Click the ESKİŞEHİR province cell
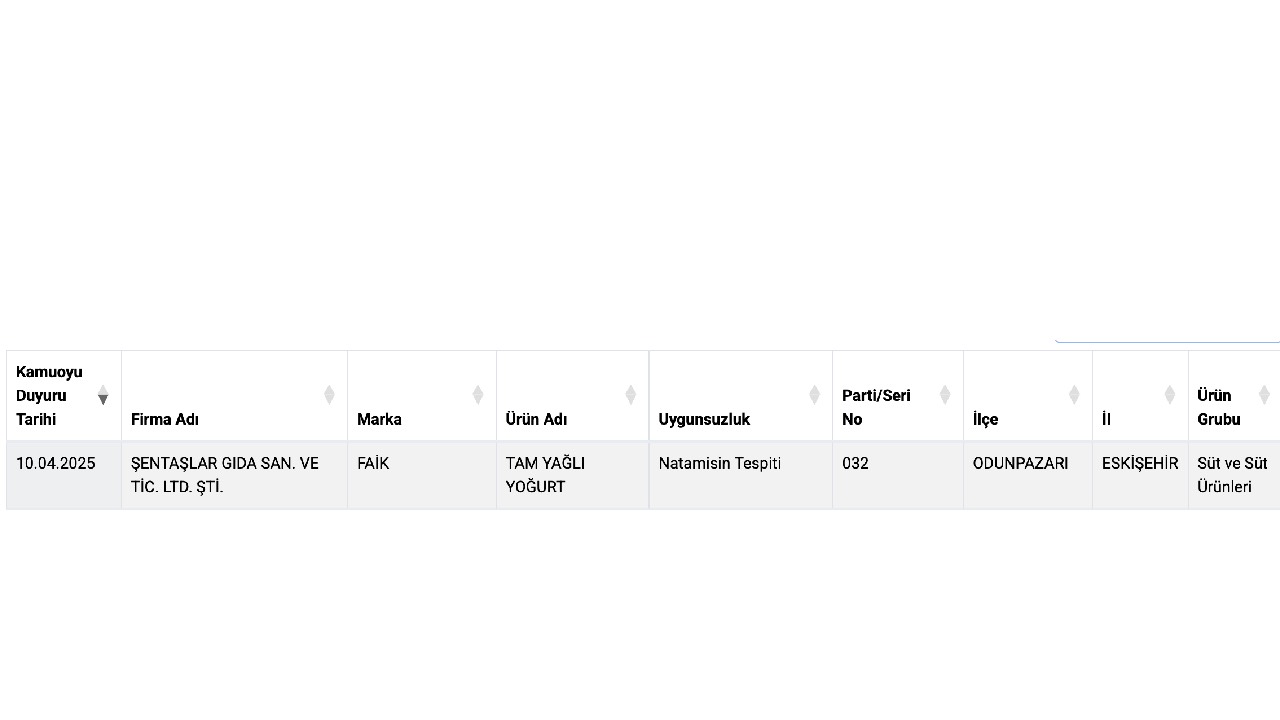This screenshot has height=720, width=1280. 1140,463
